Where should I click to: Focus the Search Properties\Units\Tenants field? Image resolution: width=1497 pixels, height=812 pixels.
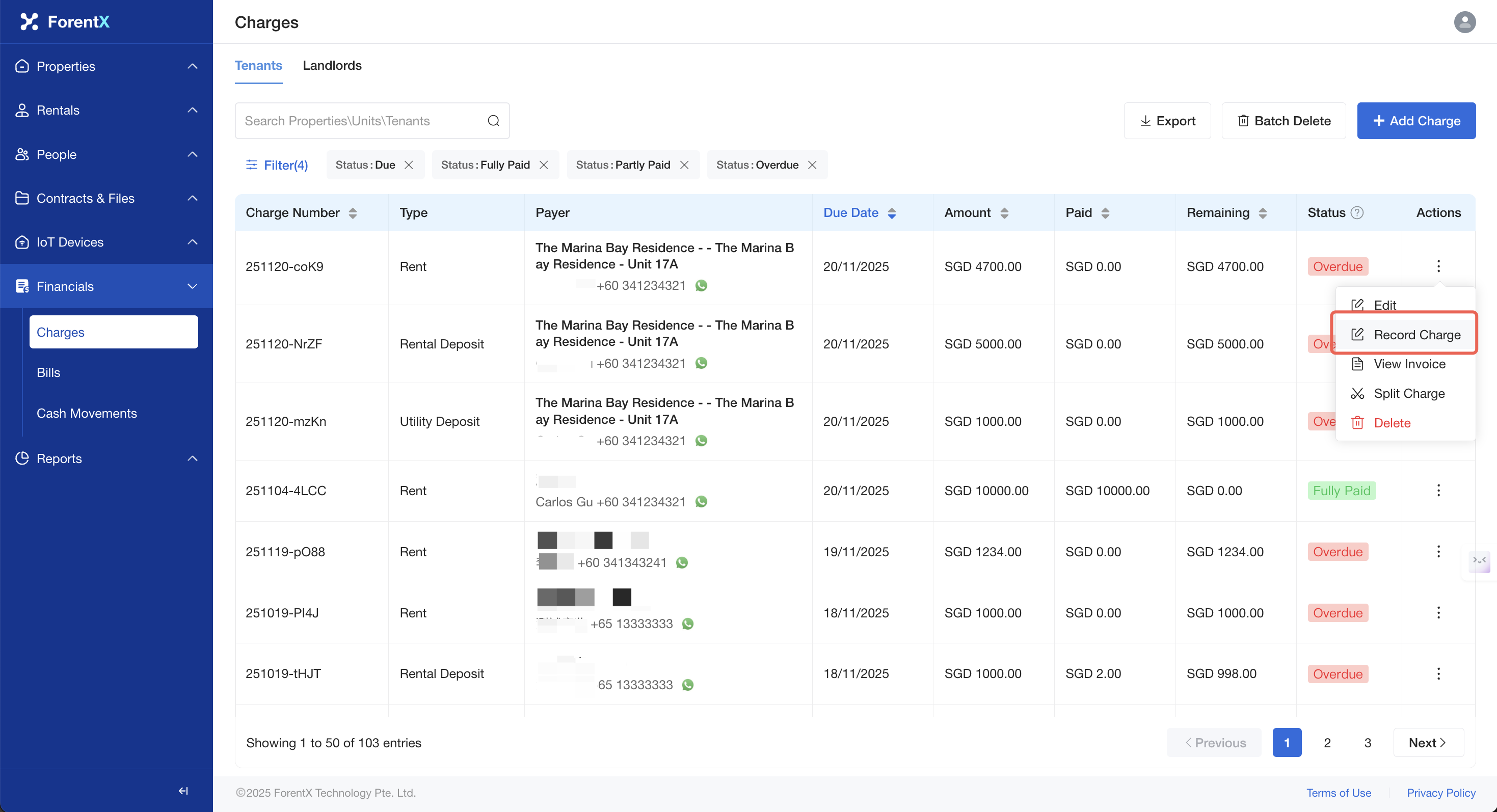360,121
